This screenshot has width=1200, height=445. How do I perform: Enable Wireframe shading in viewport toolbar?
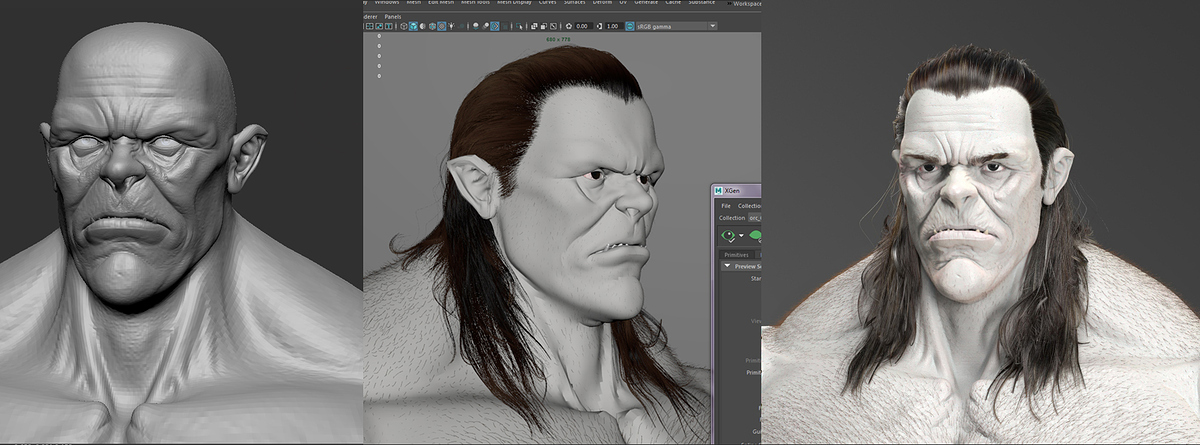404,26
